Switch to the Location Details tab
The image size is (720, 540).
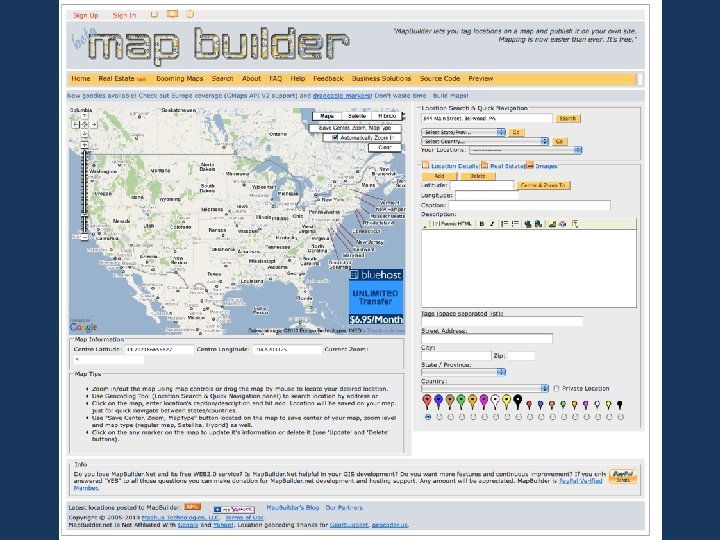tap(454, 166)
